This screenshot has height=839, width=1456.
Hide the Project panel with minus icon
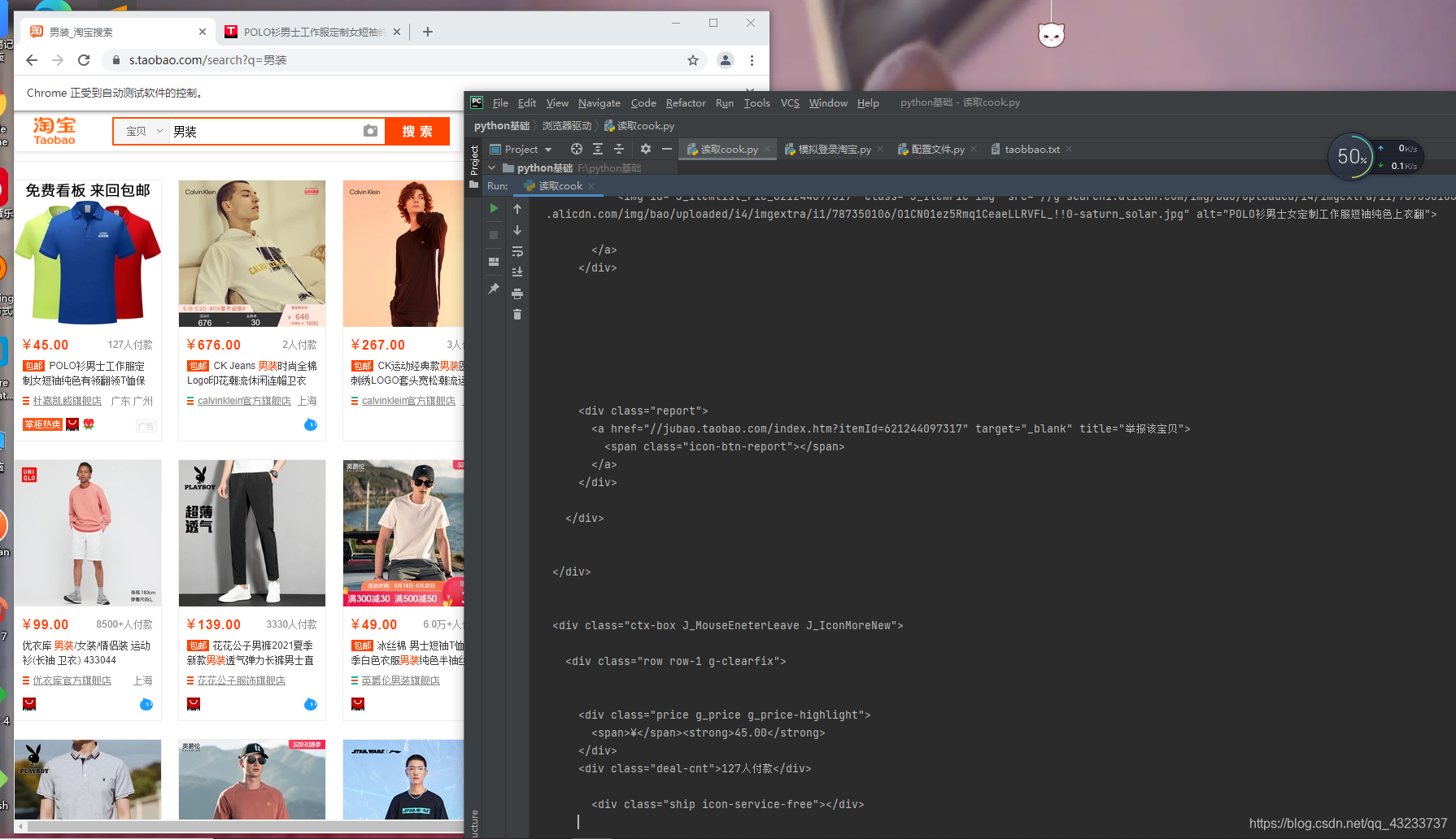(x=667, y=149)
